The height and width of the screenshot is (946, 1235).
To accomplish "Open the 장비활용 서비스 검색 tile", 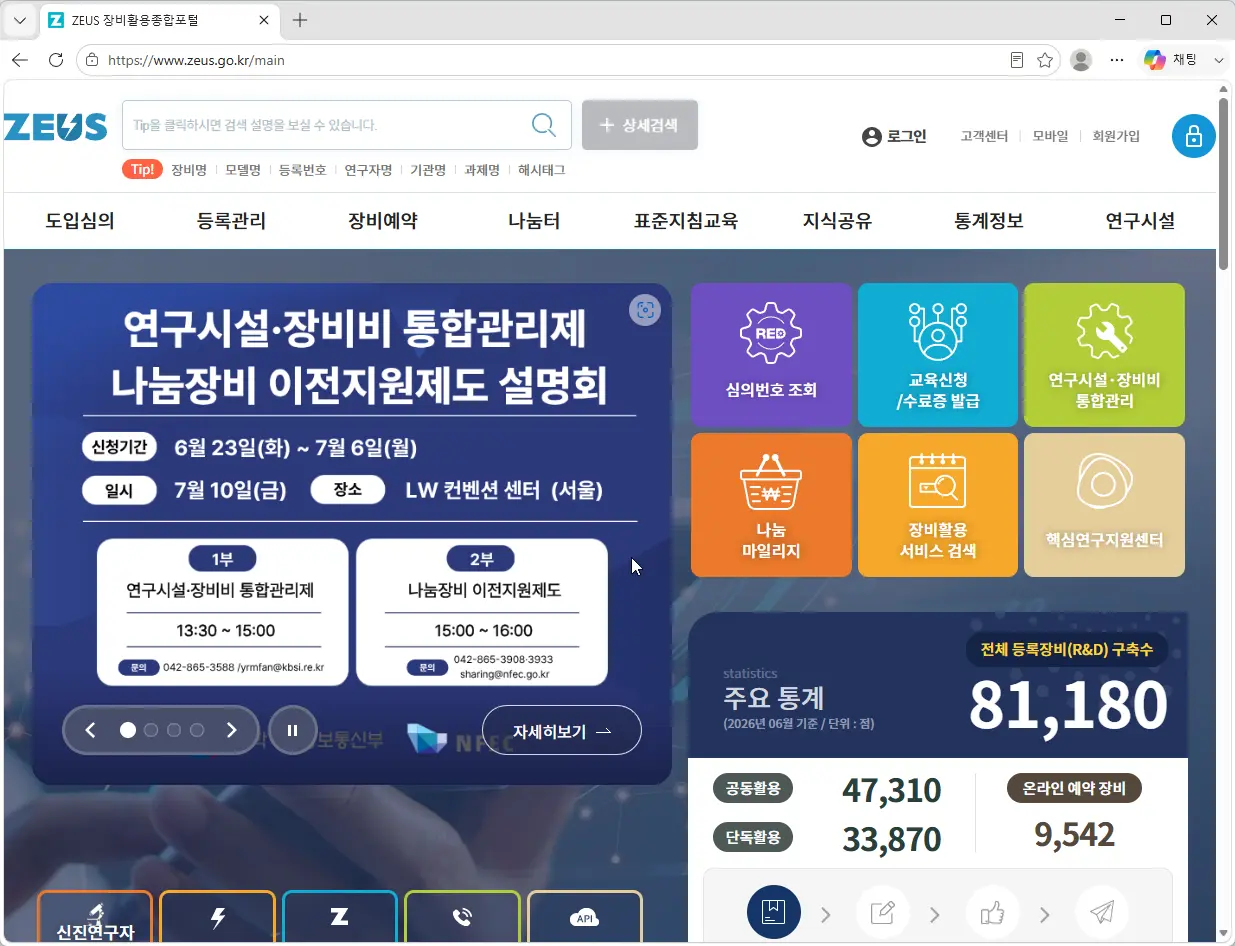I will pos(938,505).
